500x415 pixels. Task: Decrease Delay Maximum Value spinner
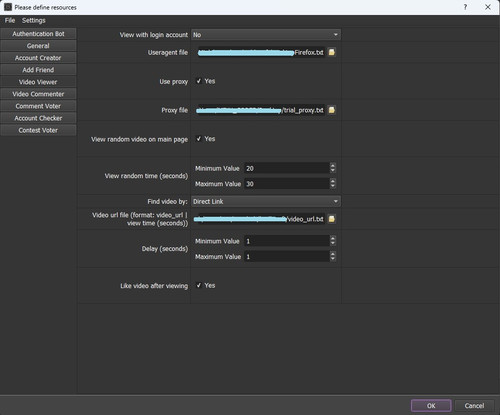tap(333, 259)
